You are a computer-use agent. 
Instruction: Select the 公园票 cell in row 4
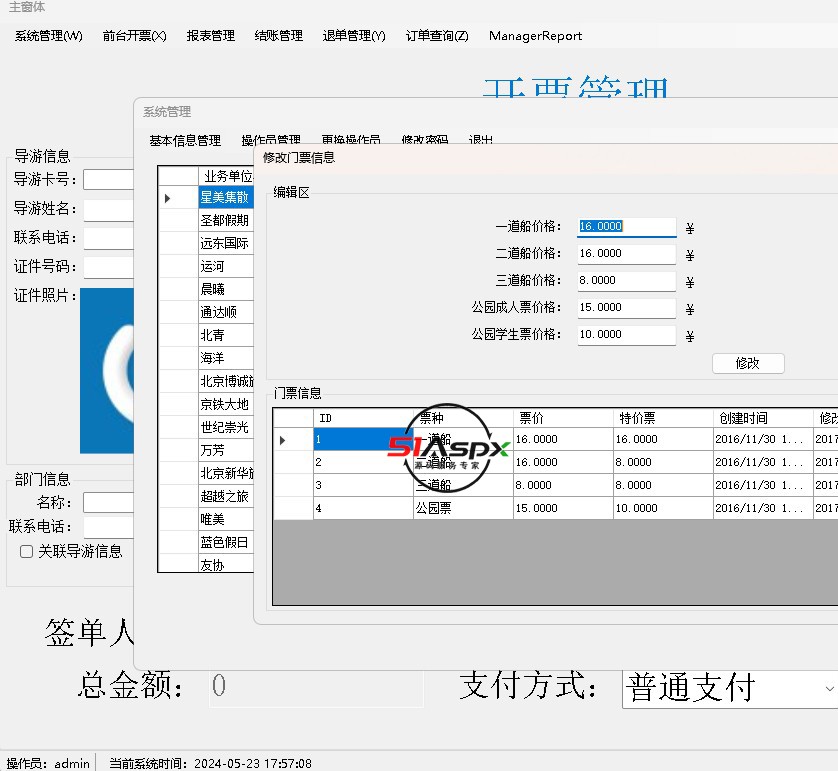point(463,508)
